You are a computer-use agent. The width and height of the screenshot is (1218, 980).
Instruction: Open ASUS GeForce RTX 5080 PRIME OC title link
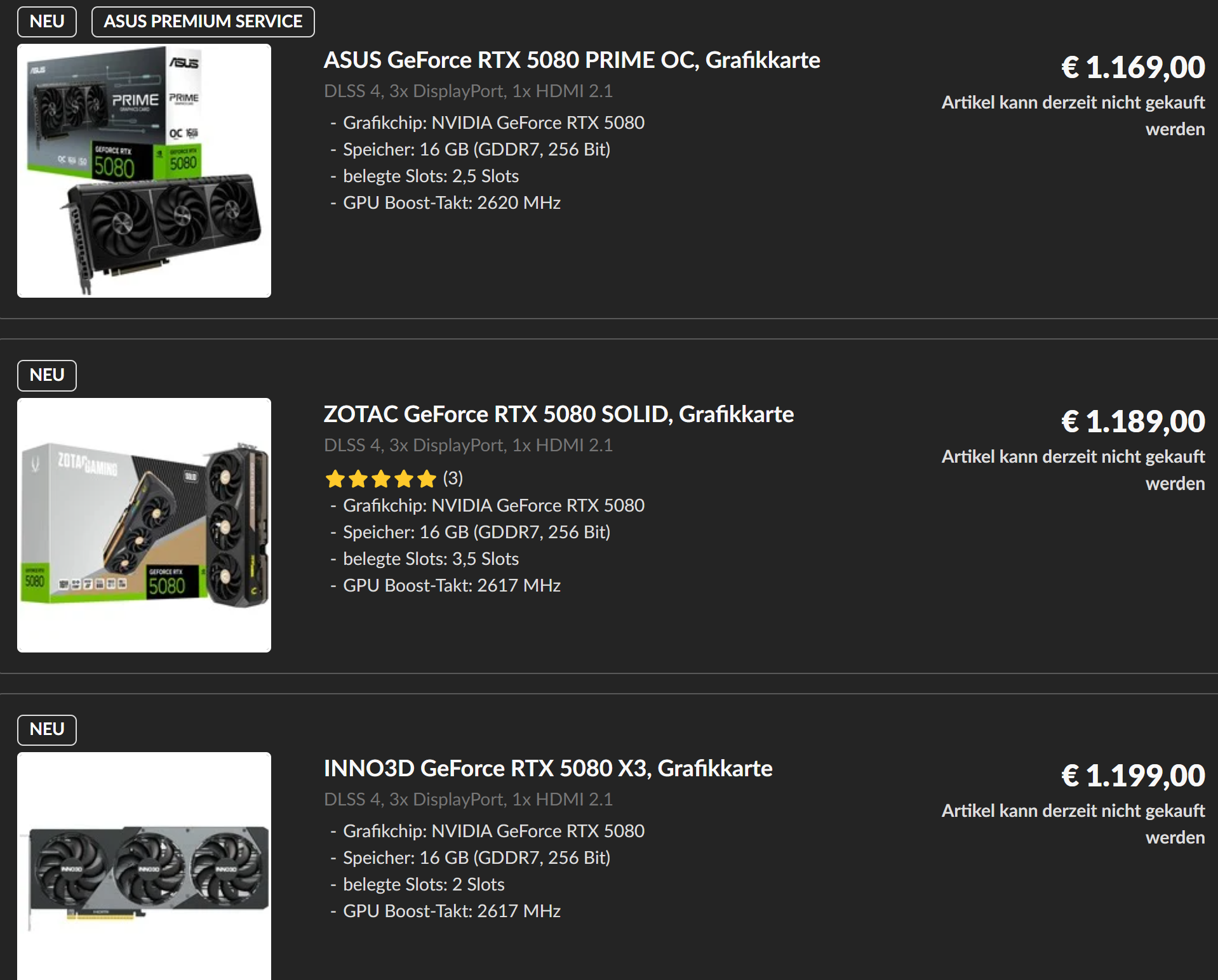(x=572, y=60)
